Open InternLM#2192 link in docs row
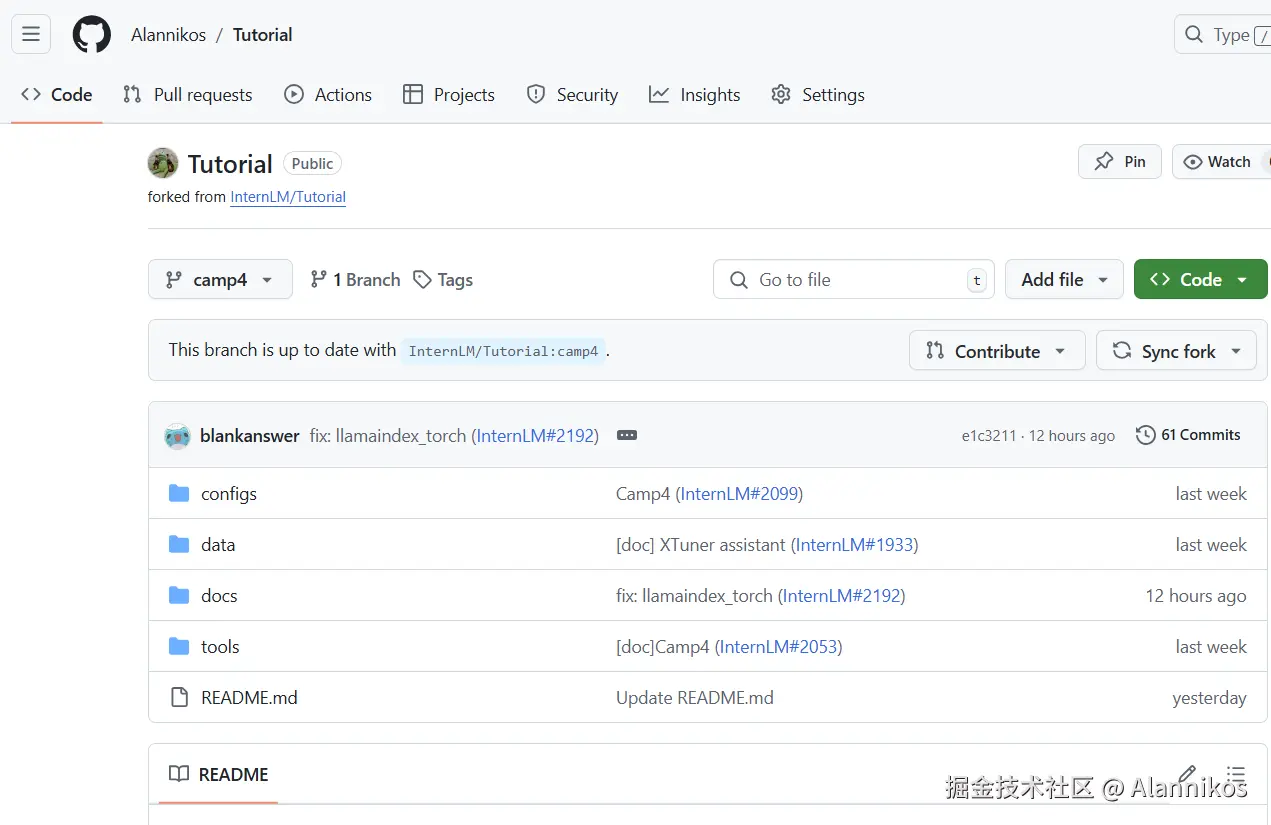This screenshot has width=1271, height=825. (x=841, y=596)
